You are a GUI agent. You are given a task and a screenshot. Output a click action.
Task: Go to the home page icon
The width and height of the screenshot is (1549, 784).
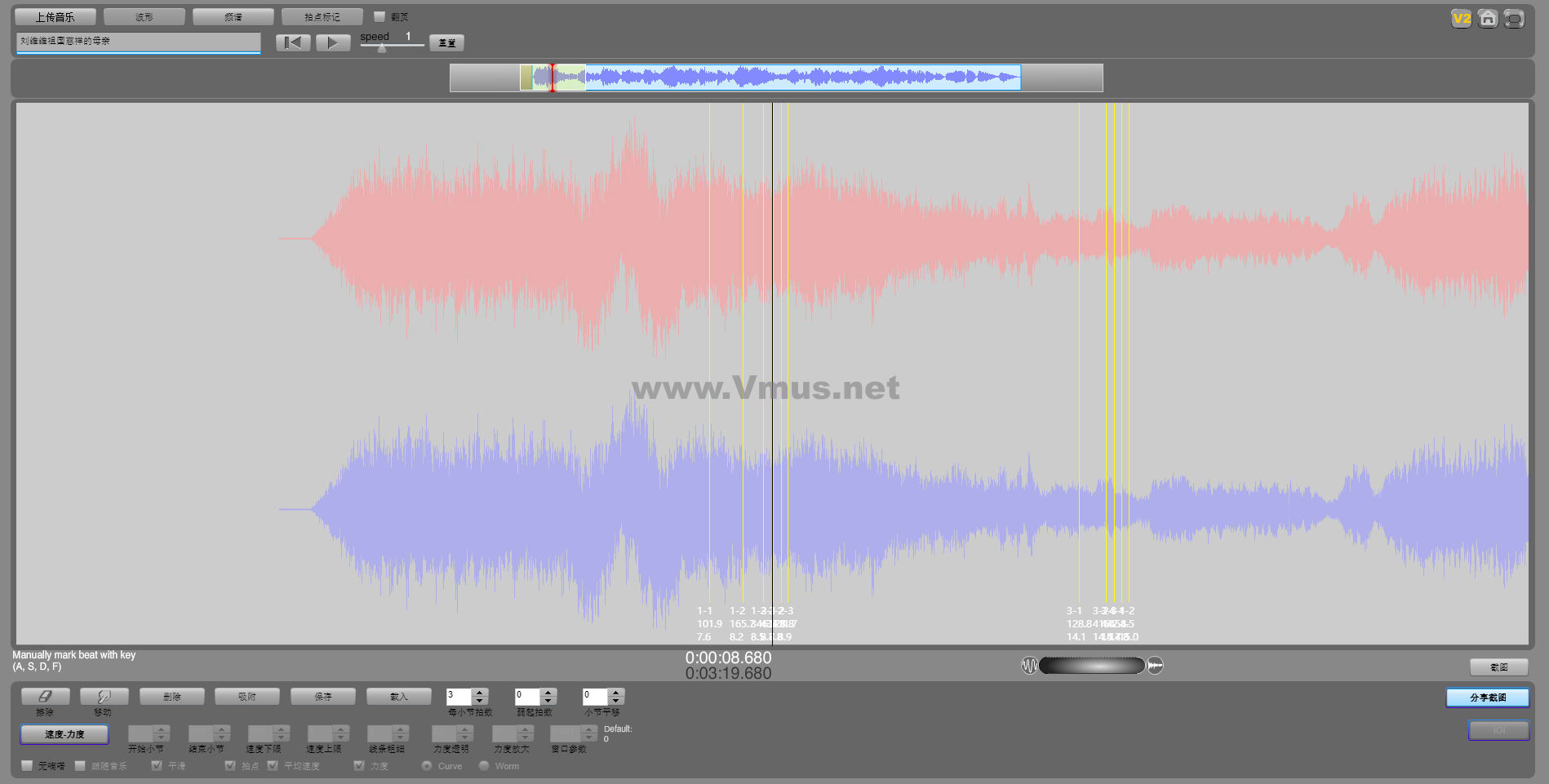1488,19
